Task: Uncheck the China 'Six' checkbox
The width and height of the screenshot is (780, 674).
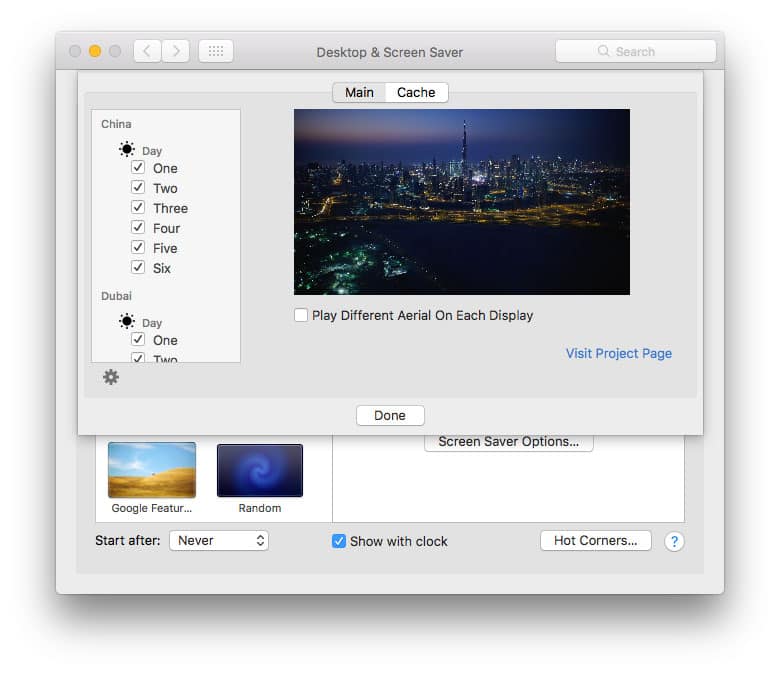Action: click(x=138, y=268)
